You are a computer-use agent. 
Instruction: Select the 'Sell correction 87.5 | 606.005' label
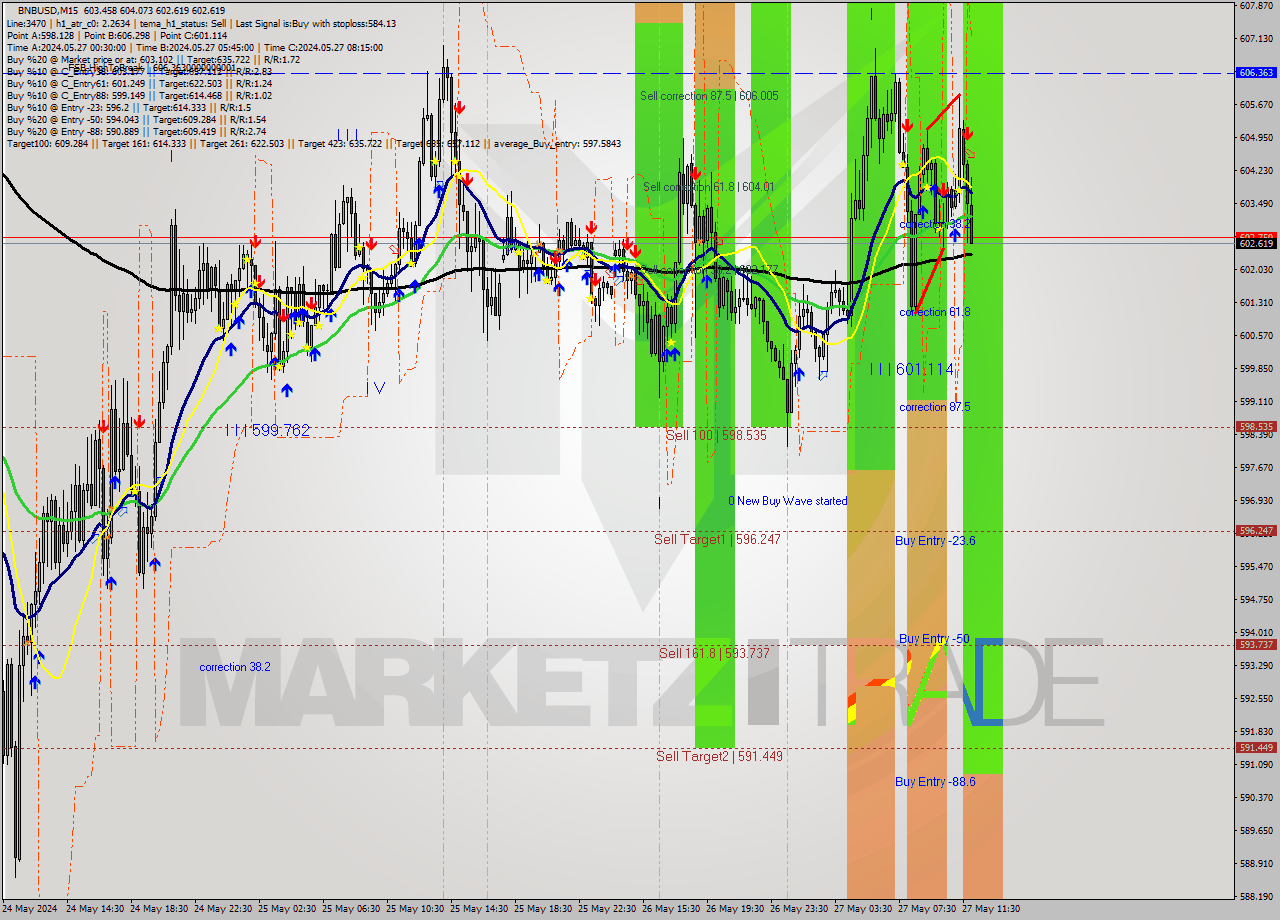[x=709, y=96]
